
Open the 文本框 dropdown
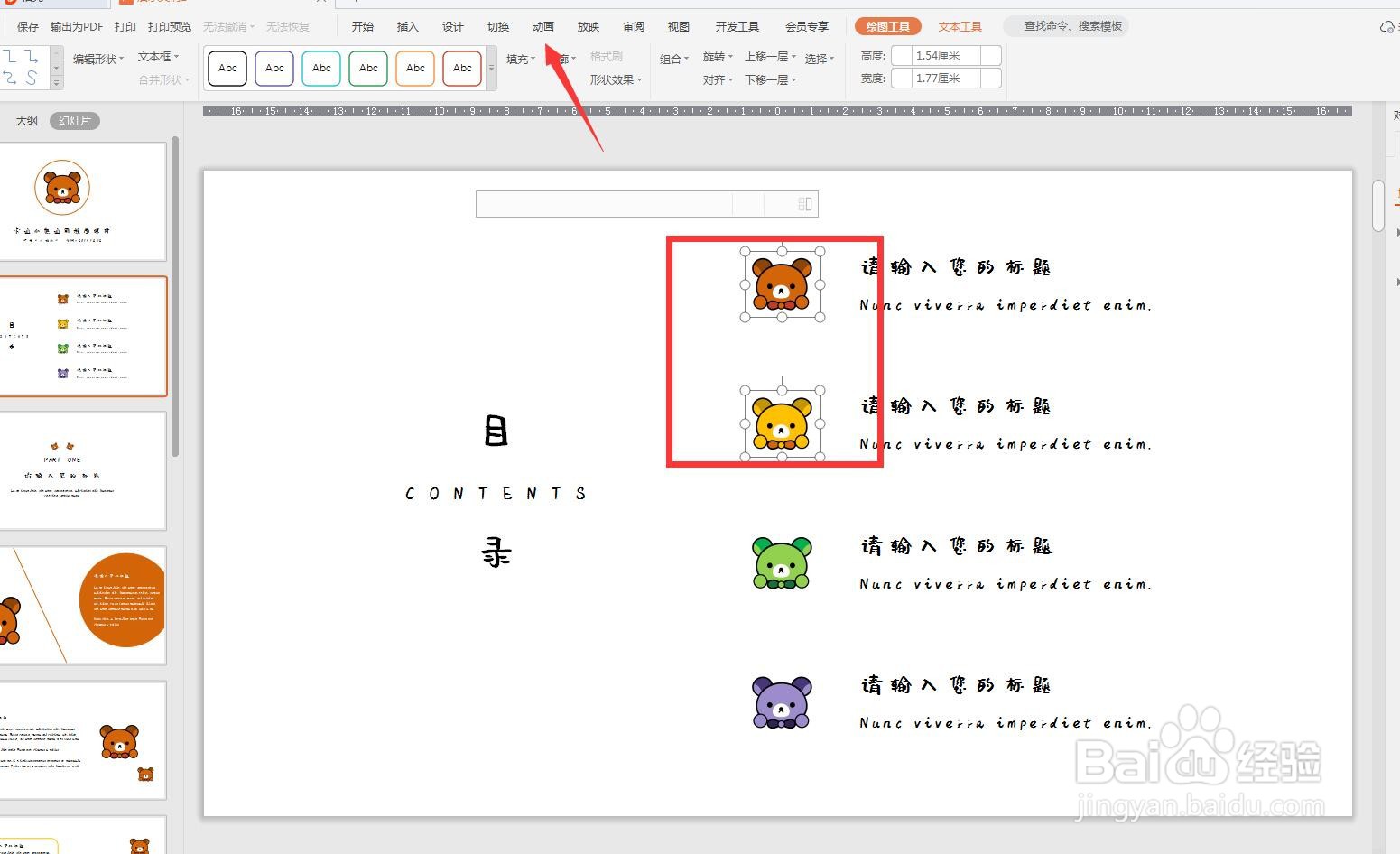pos(158,56)
